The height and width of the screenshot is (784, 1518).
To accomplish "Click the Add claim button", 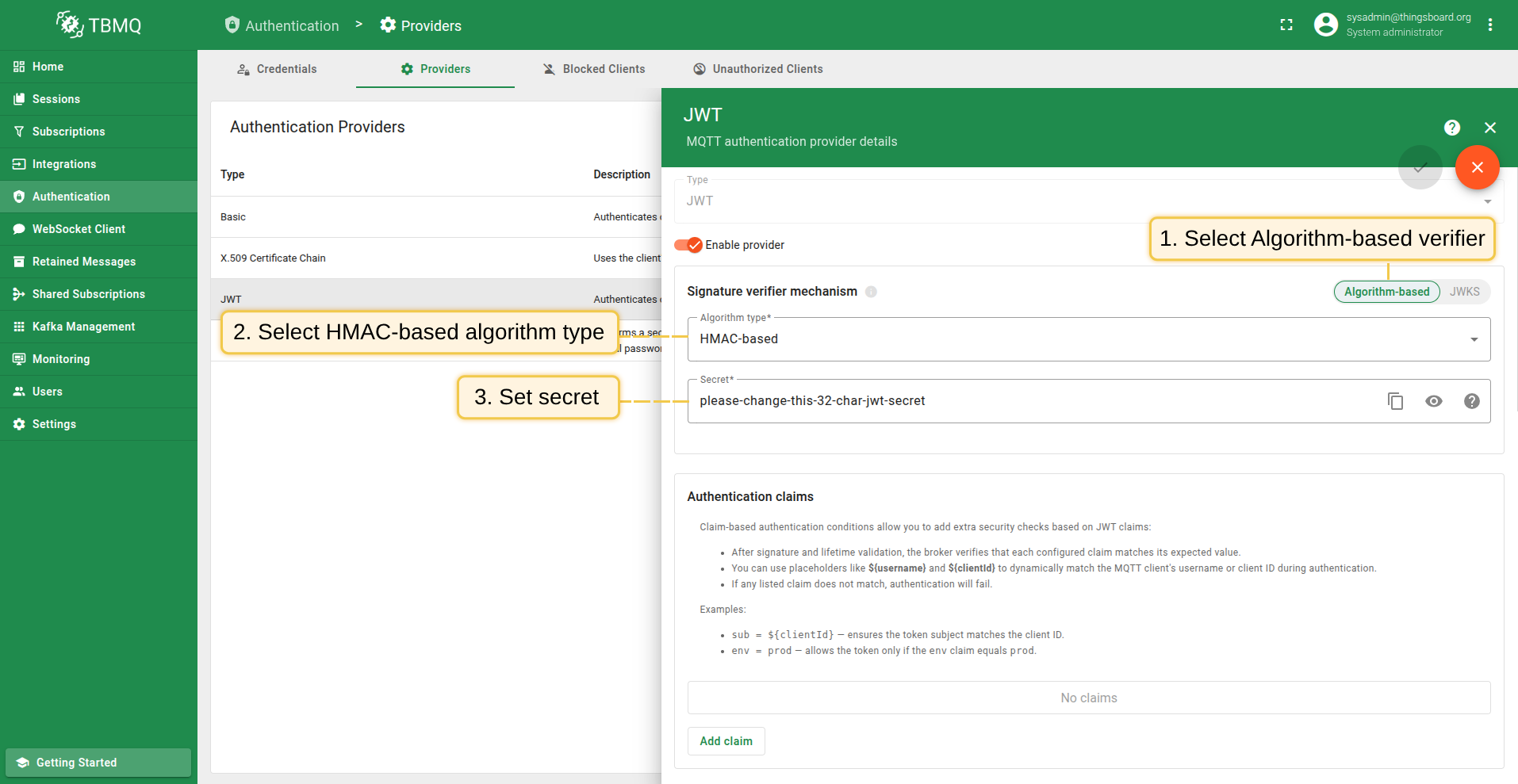I will [726, 741].
